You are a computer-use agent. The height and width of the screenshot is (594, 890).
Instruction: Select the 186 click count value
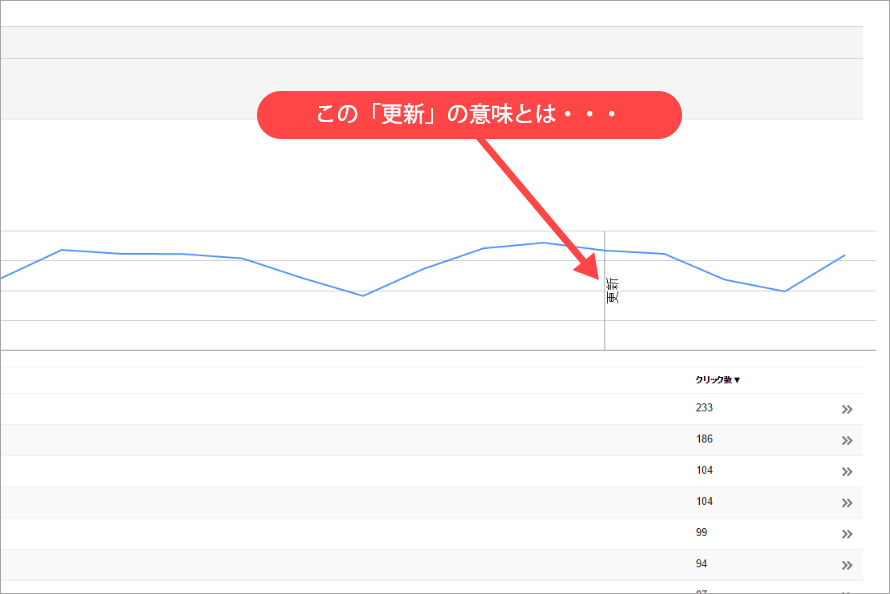pos(704,439)
